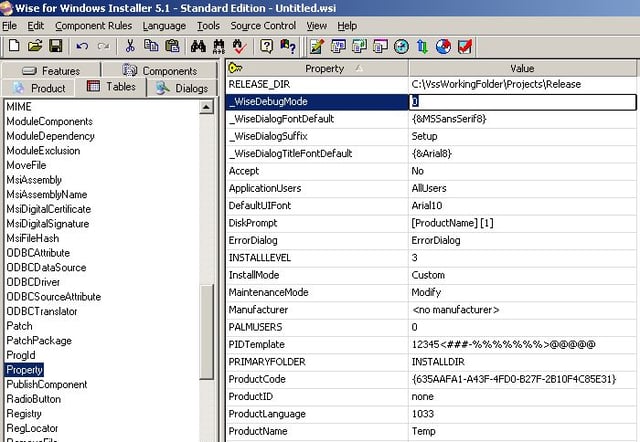The image size is (640, 442).
Task: Click the Undo arrow icon
Action: [82, 46]
